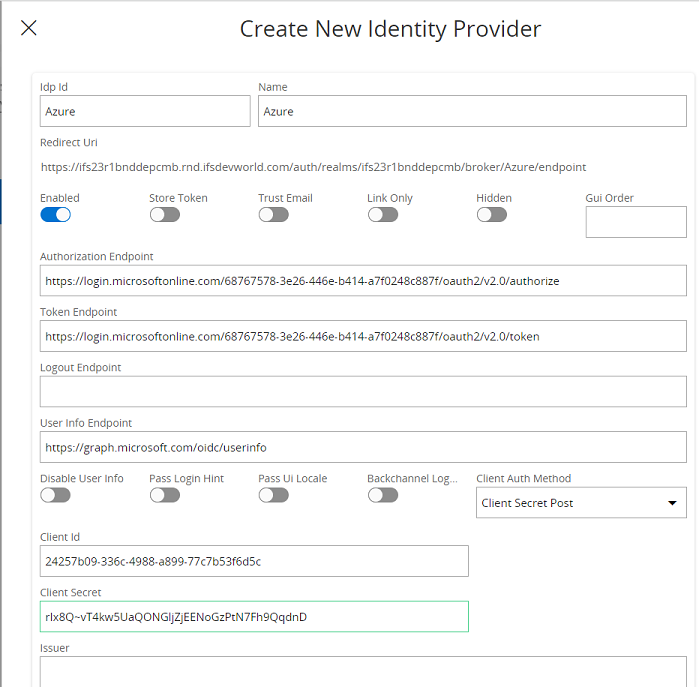Viewport: 699px width, 687px height.
Task: Click the Client Auth Method dropdown arrow
Action: click(x=672, y=503)
